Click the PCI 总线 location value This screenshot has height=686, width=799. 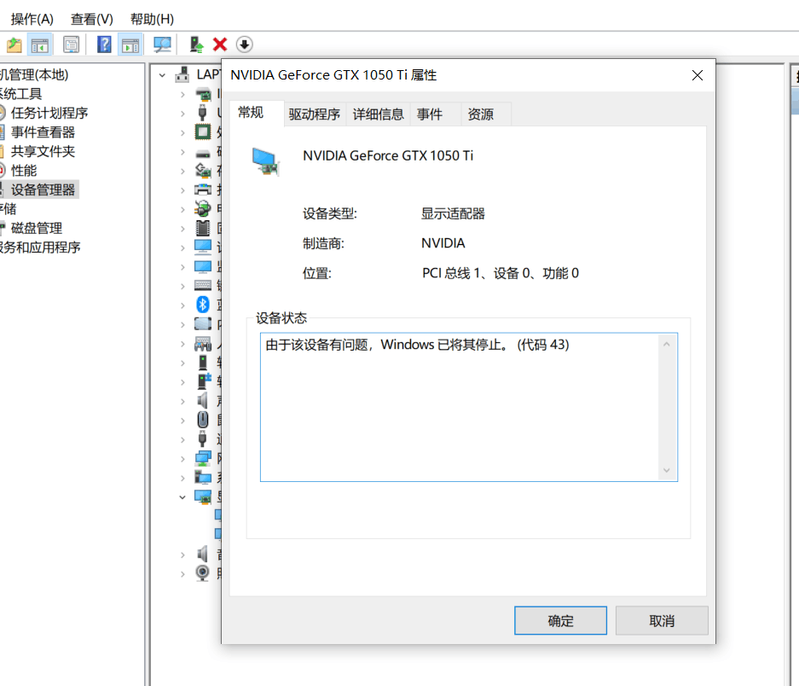[500, 273]
